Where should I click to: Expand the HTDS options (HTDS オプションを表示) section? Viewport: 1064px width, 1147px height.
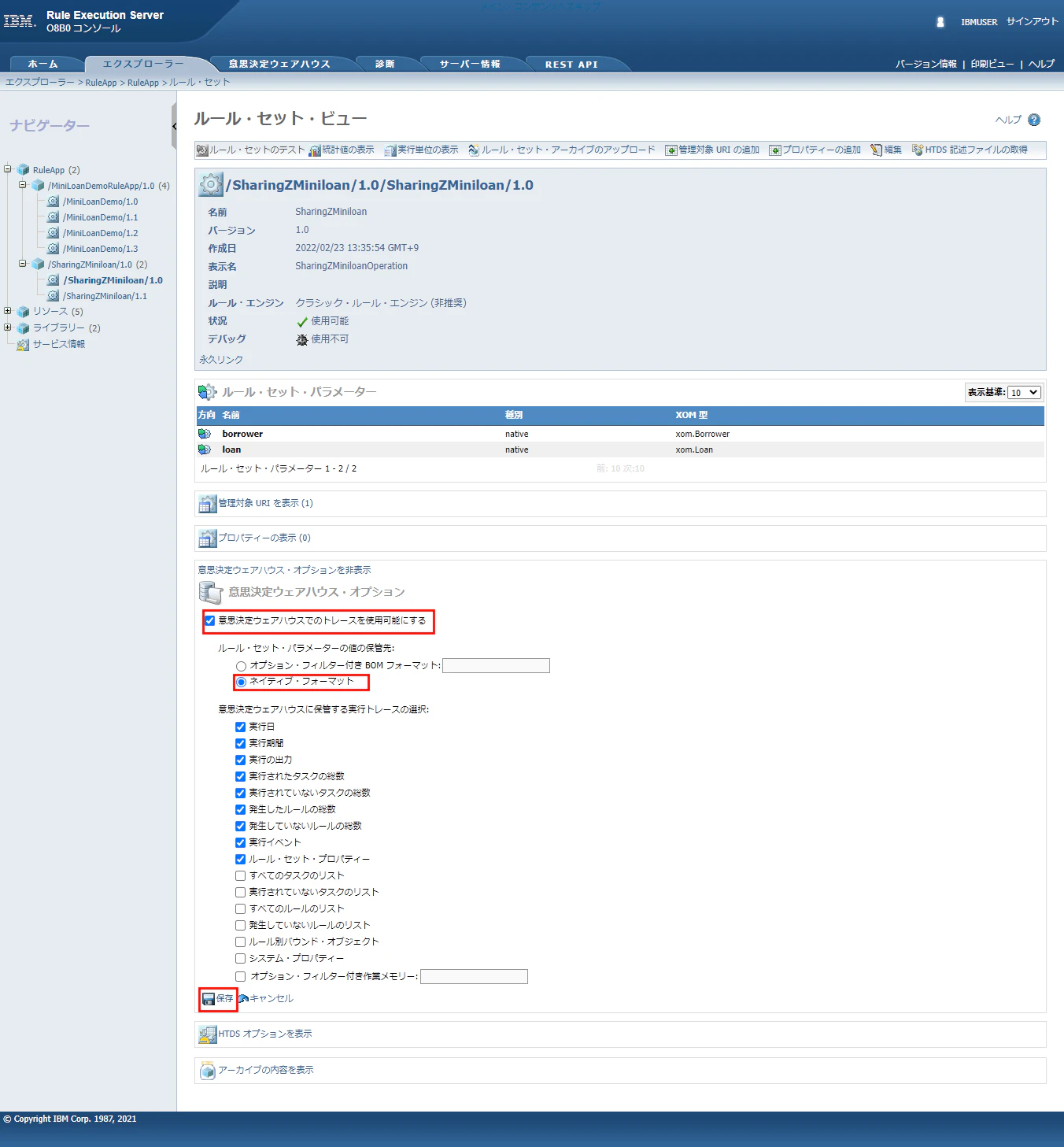pyautogui.click(x=265, y=1034)
